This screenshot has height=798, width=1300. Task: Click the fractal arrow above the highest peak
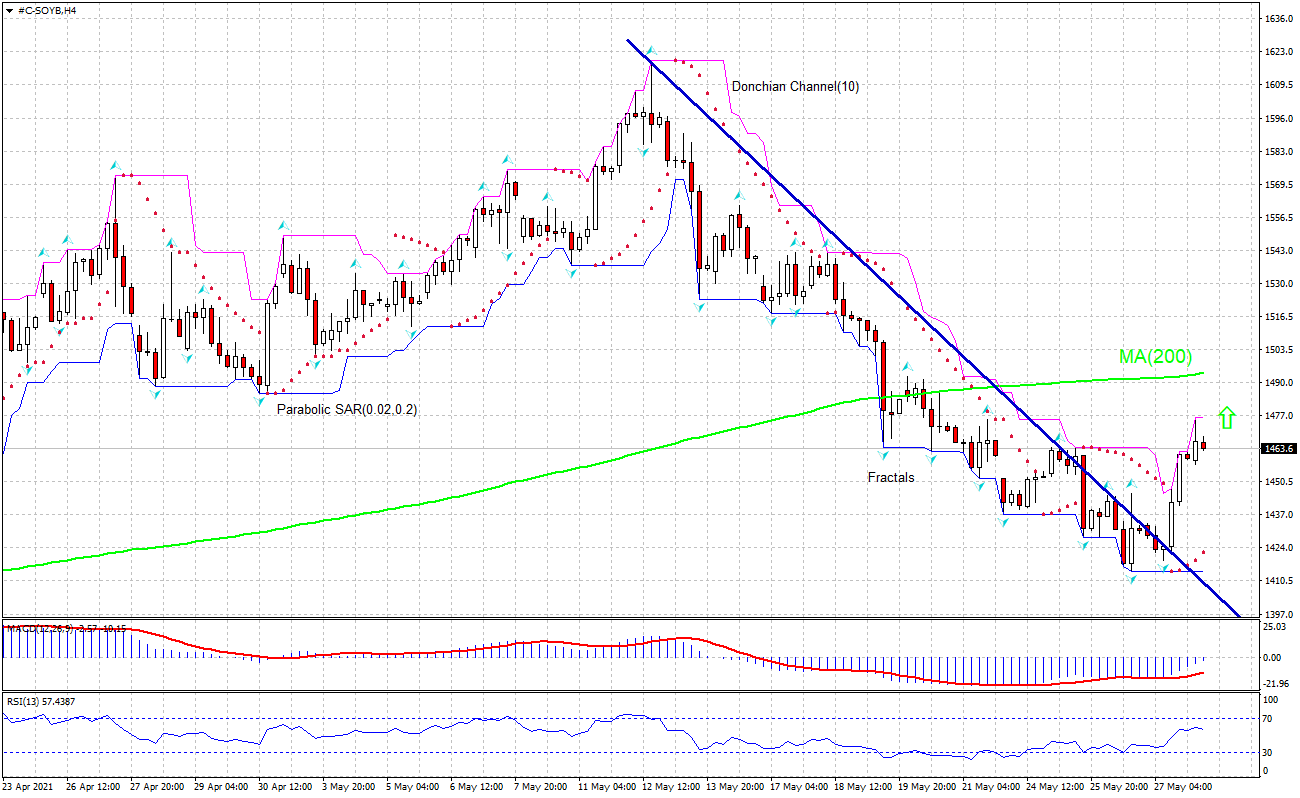649,50
